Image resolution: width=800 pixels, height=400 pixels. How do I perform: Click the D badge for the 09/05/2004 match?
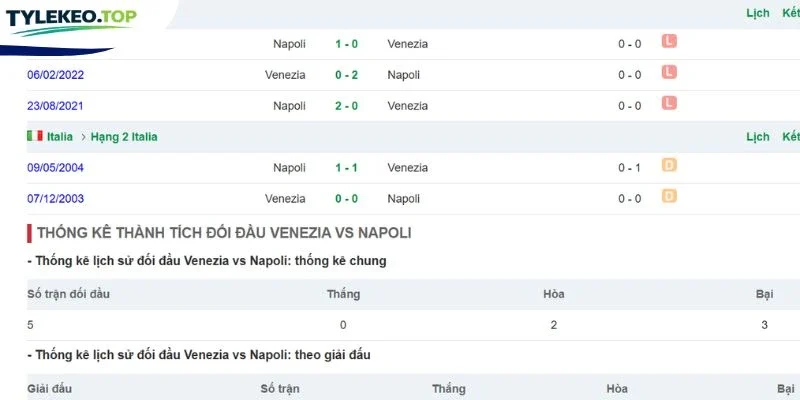tap(669, 165)
